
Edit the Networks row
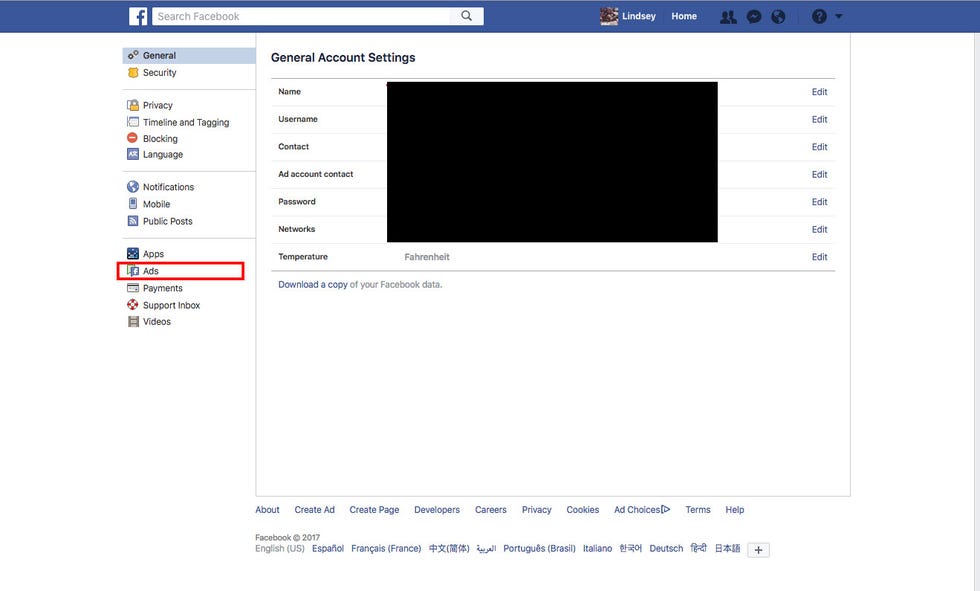pyautogui.click(x=819, y=229)
